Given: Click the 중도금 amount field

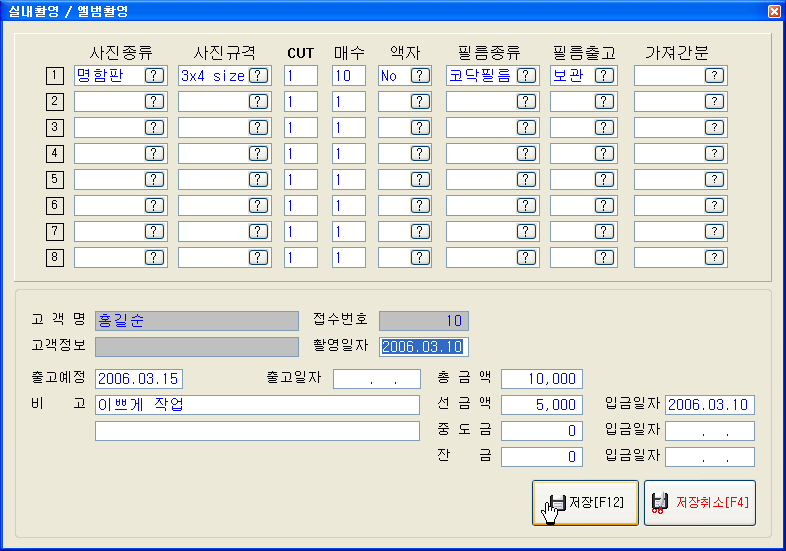Looking at the screenshot, I should coord(542,431).
